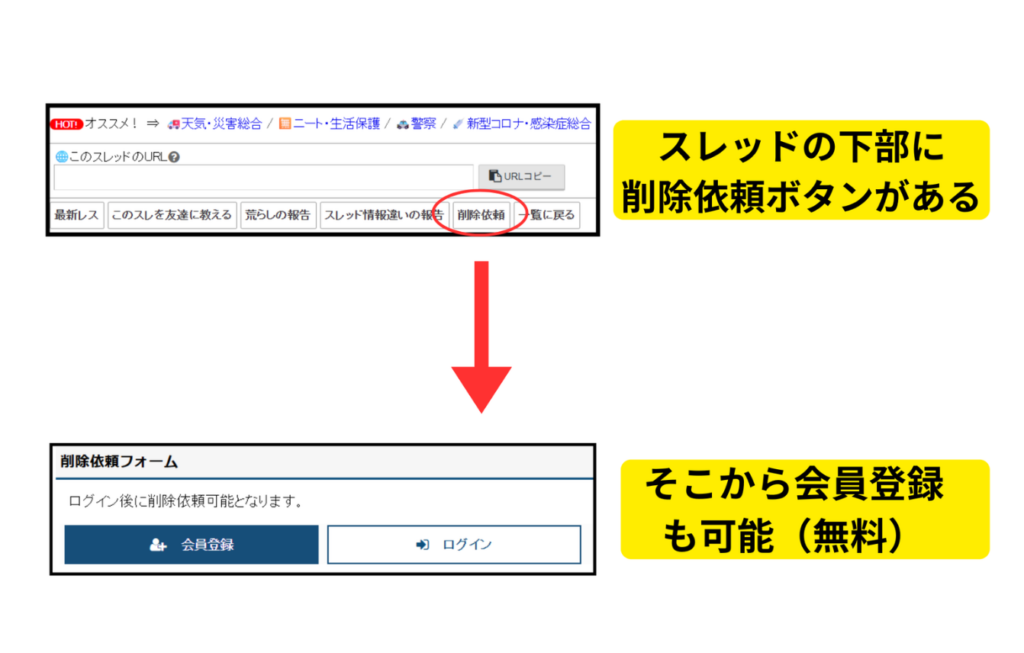This screenshot has height=653, width=1024.
Task: Click the 最新レス button
Action: (x=77, y=215)
